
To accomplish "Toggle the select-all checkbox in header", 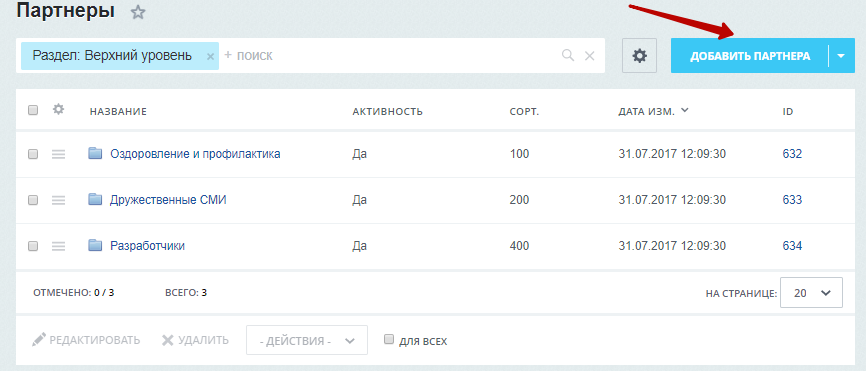I will [x=33, y=110].
